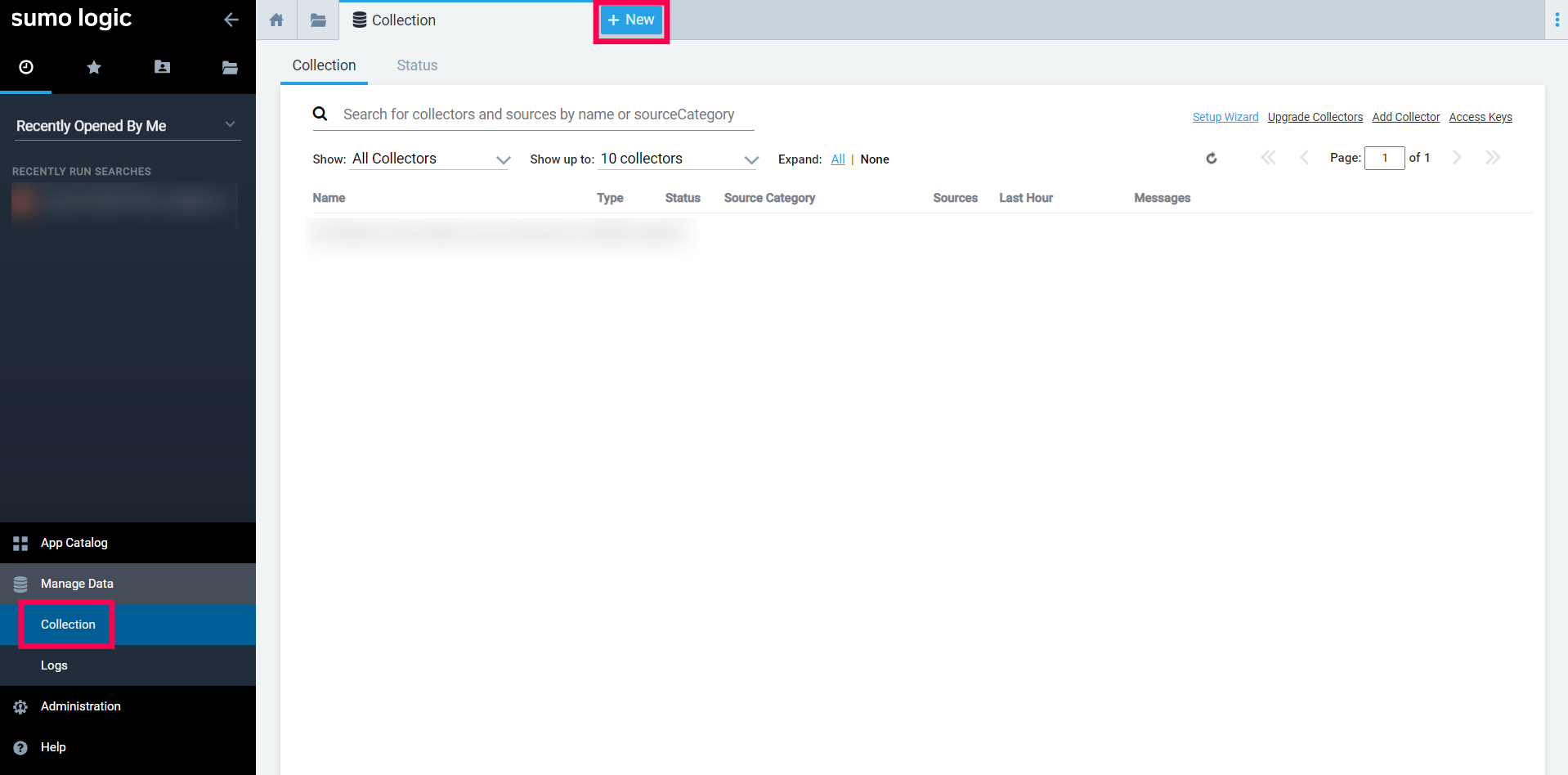Open App Catalog from the sidebar
Screen dimensions: 1568x775
point(128,543)
